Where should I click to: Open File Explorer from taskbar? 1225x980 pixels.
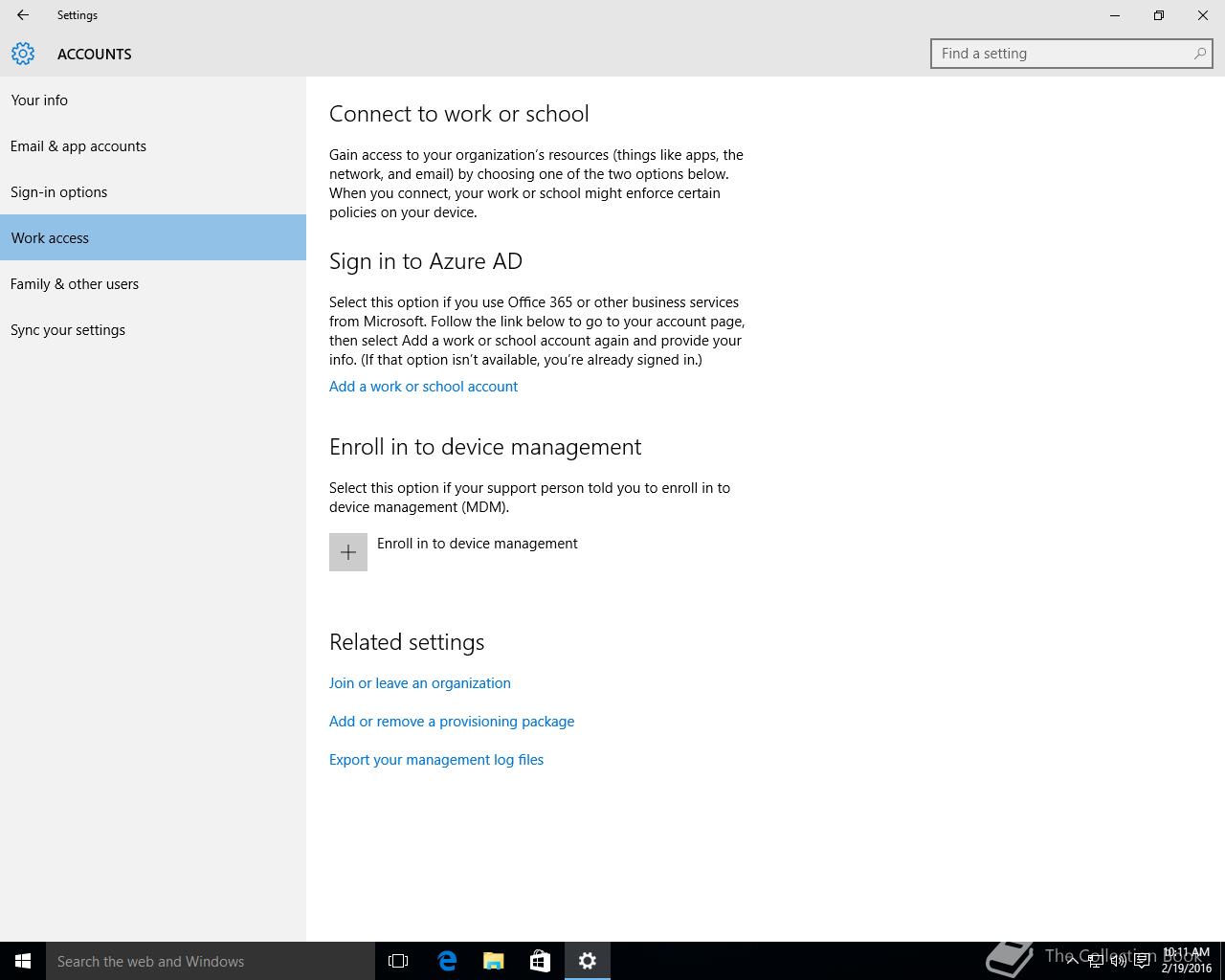click(493, 961)
